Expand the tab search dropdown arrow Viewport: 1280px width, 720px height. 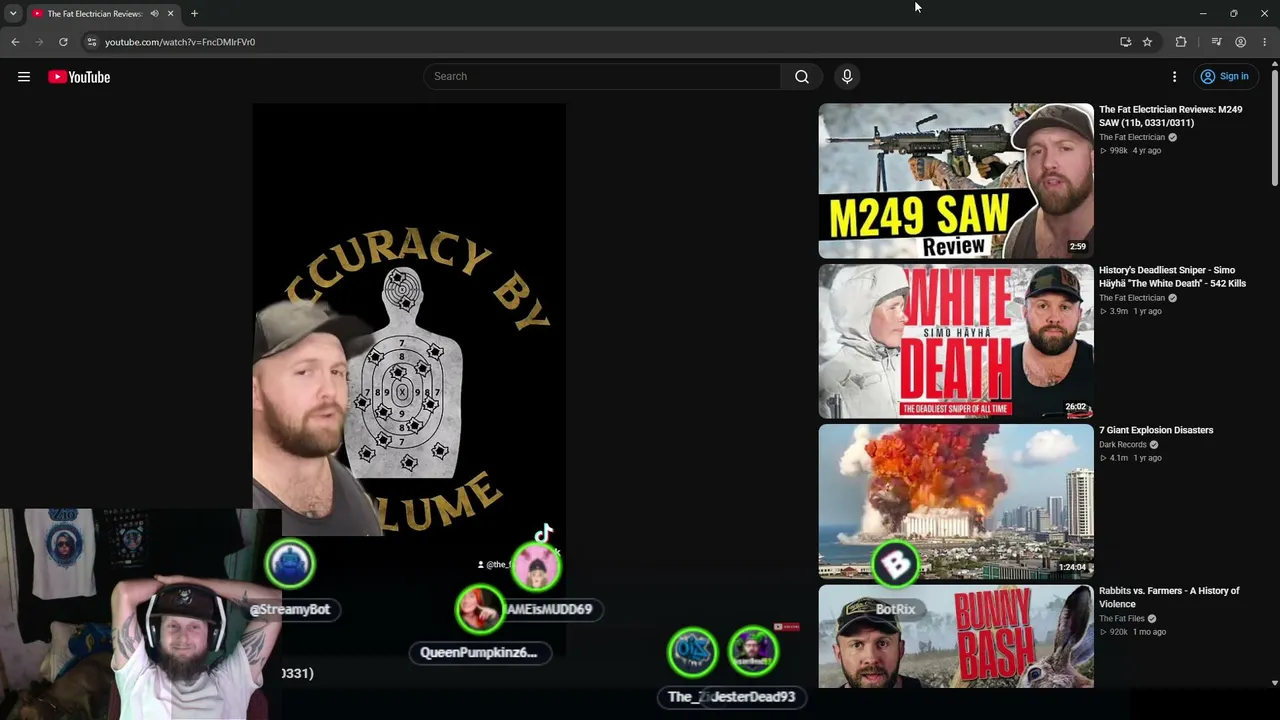13,14
